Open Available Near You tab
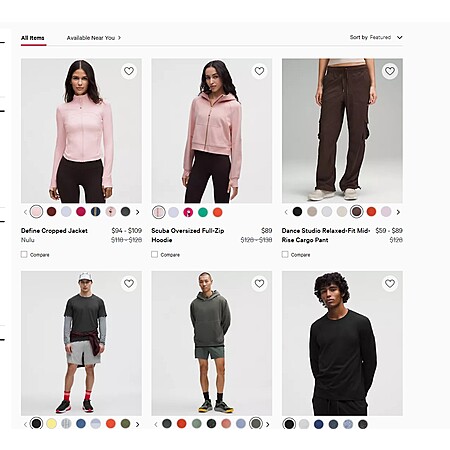 pyautogui.click(x=94, y=38)
